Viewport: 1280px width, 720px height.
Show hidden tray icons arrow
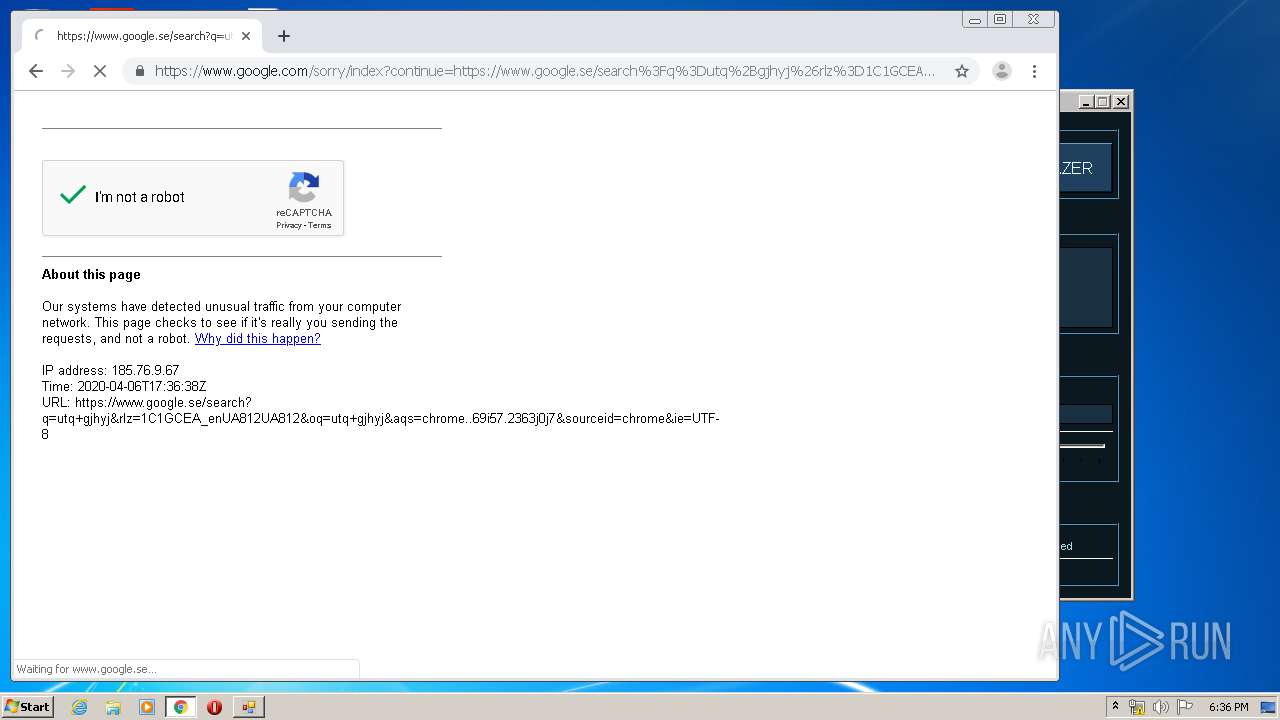(x=1115, y=707)
